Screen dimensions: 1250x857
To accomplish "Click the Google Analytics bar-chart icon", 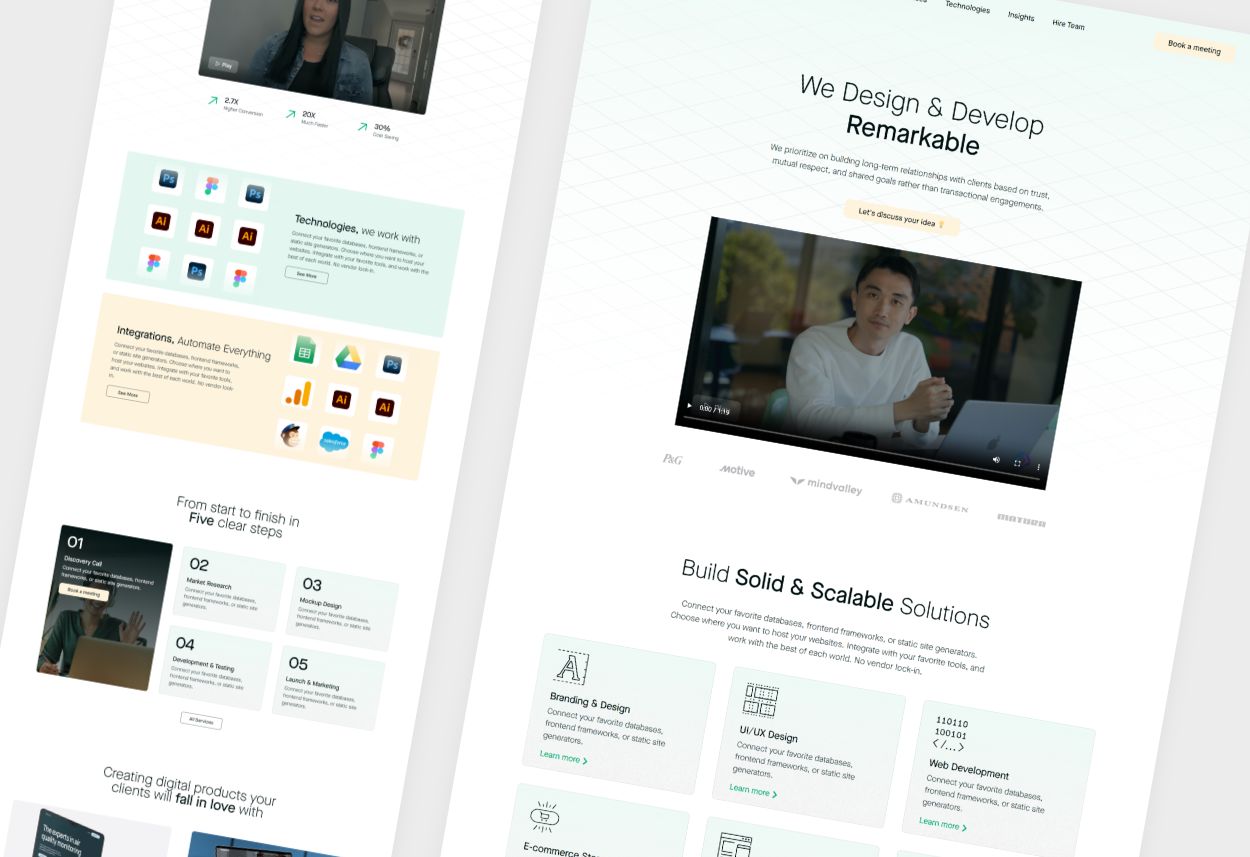I will (297, 392).
